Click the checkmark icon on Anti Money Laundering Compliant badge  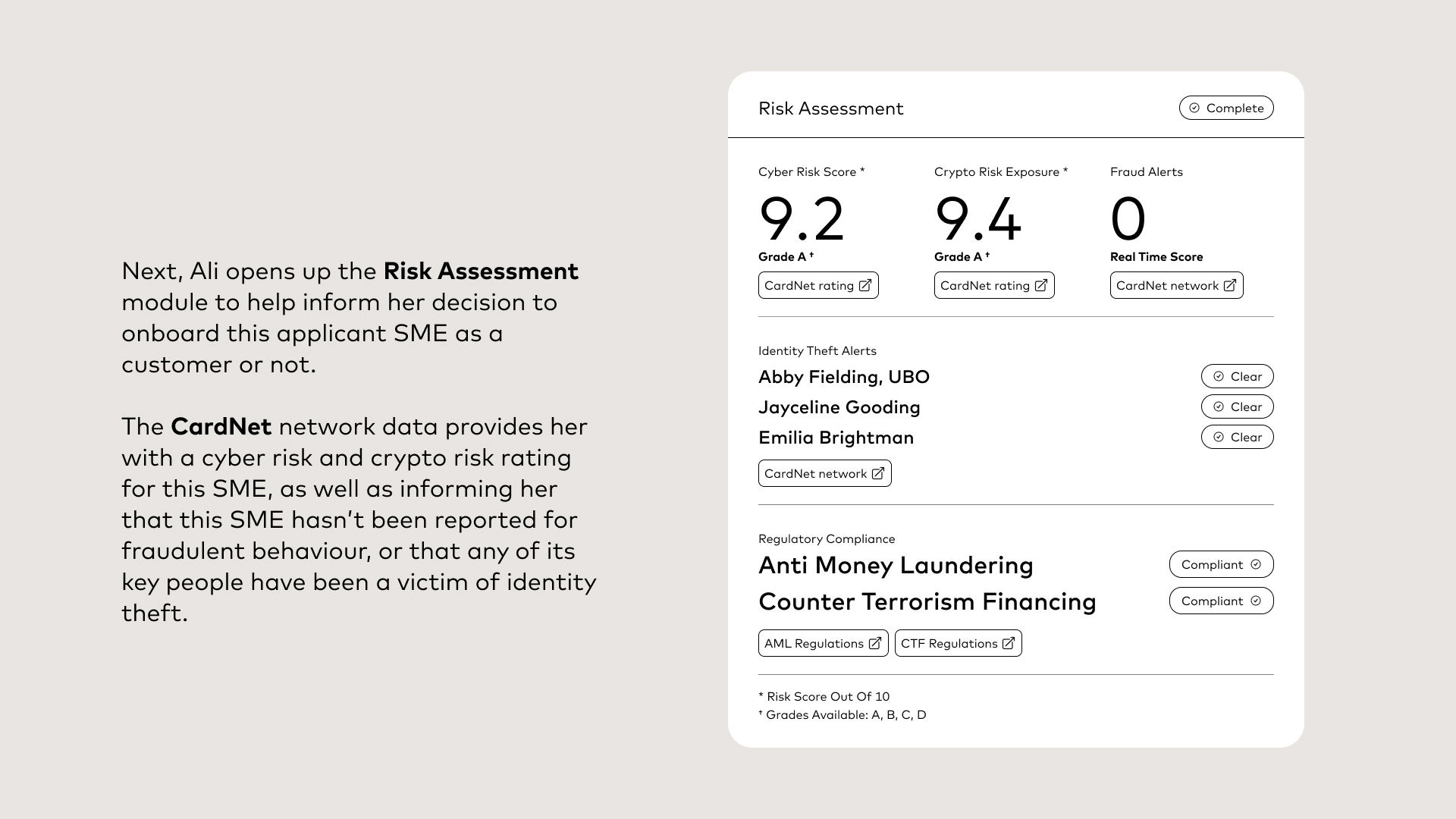(1257, 564)
